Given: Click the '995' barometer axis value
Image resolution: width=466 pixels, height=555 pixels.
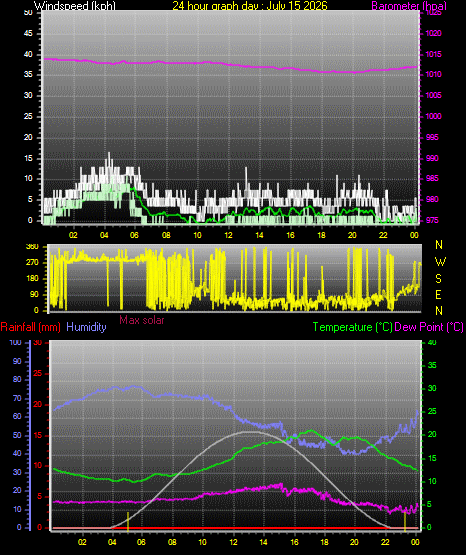Looking at the screenshot, I should click(x=432, y=137).
